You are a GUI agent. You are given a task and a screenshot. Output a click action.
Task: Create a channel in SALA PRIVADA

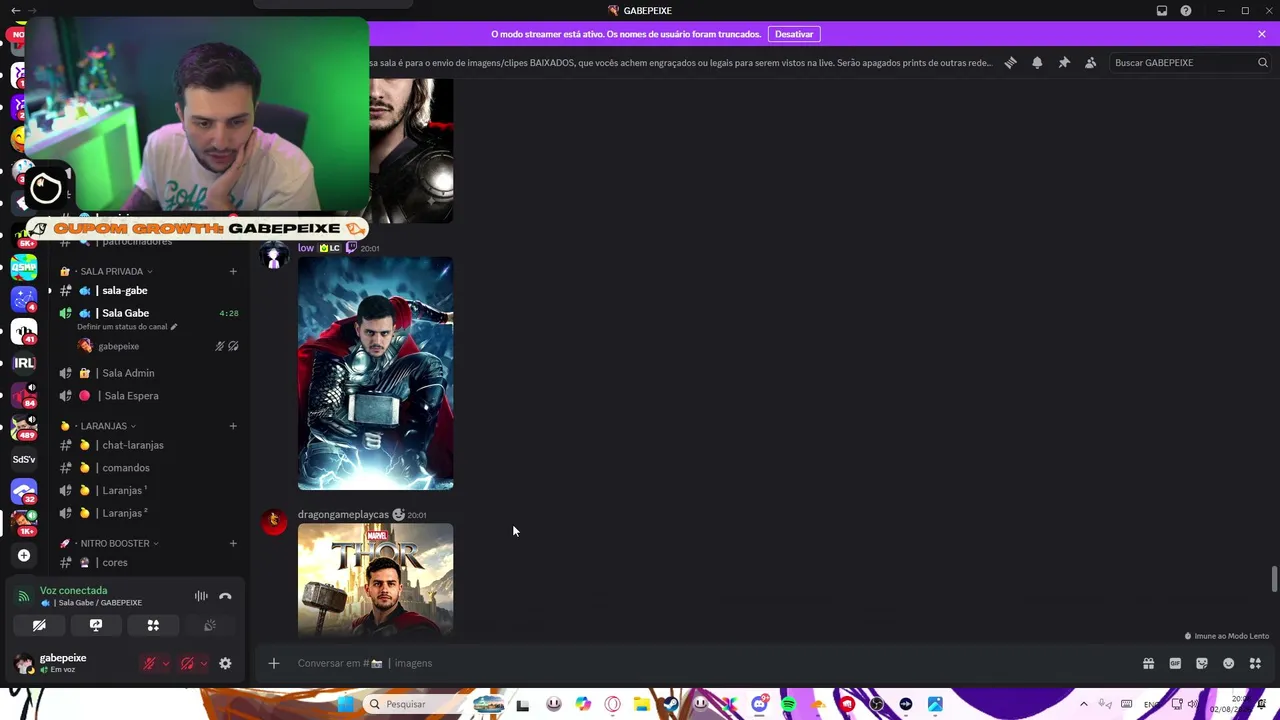click(233, 271)
